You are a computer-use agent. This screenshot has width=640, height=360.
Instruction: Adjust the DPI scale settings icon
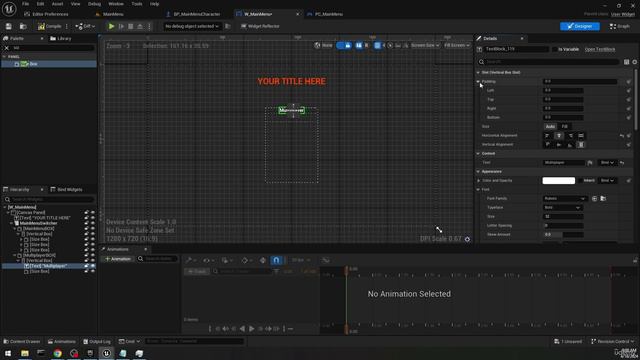click(467, 239)
